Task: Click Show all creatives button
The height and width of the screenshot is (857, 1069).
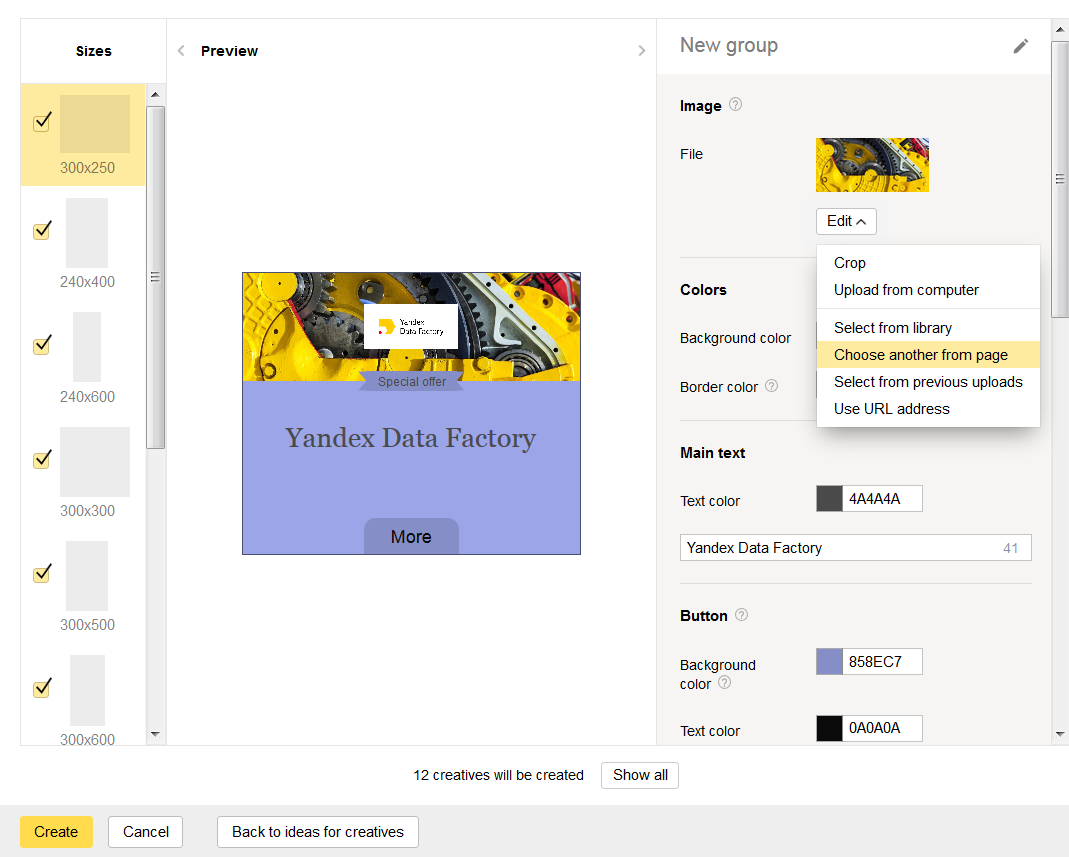Action: [x=639, y=775]
